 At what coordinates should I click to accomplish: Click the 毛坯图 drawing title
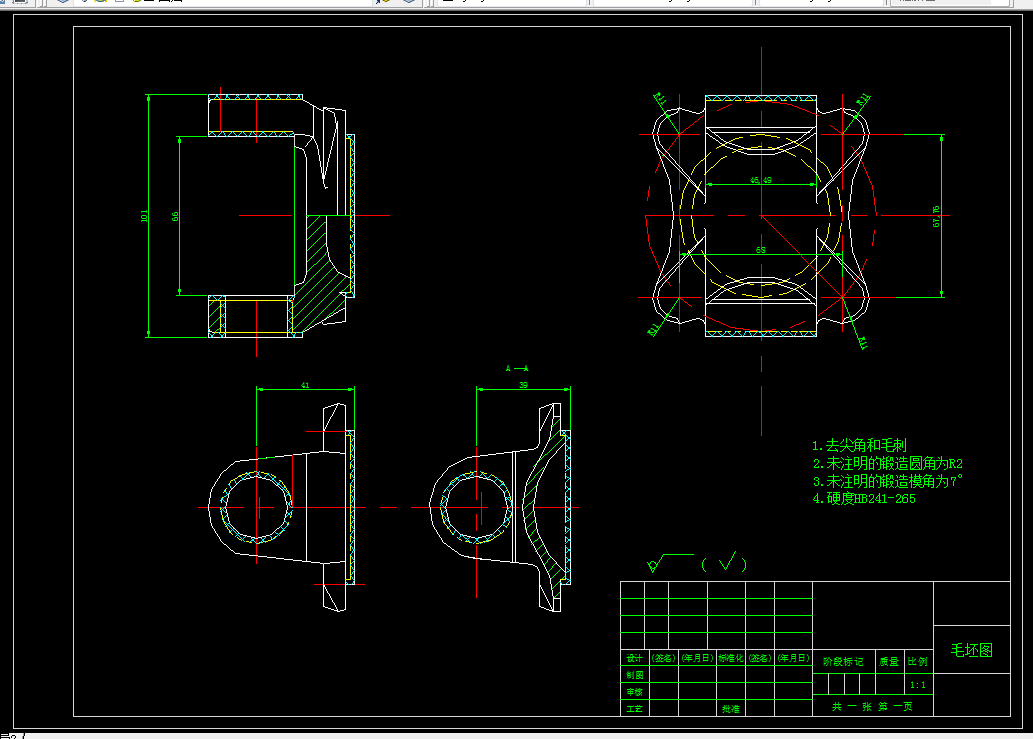972,650
